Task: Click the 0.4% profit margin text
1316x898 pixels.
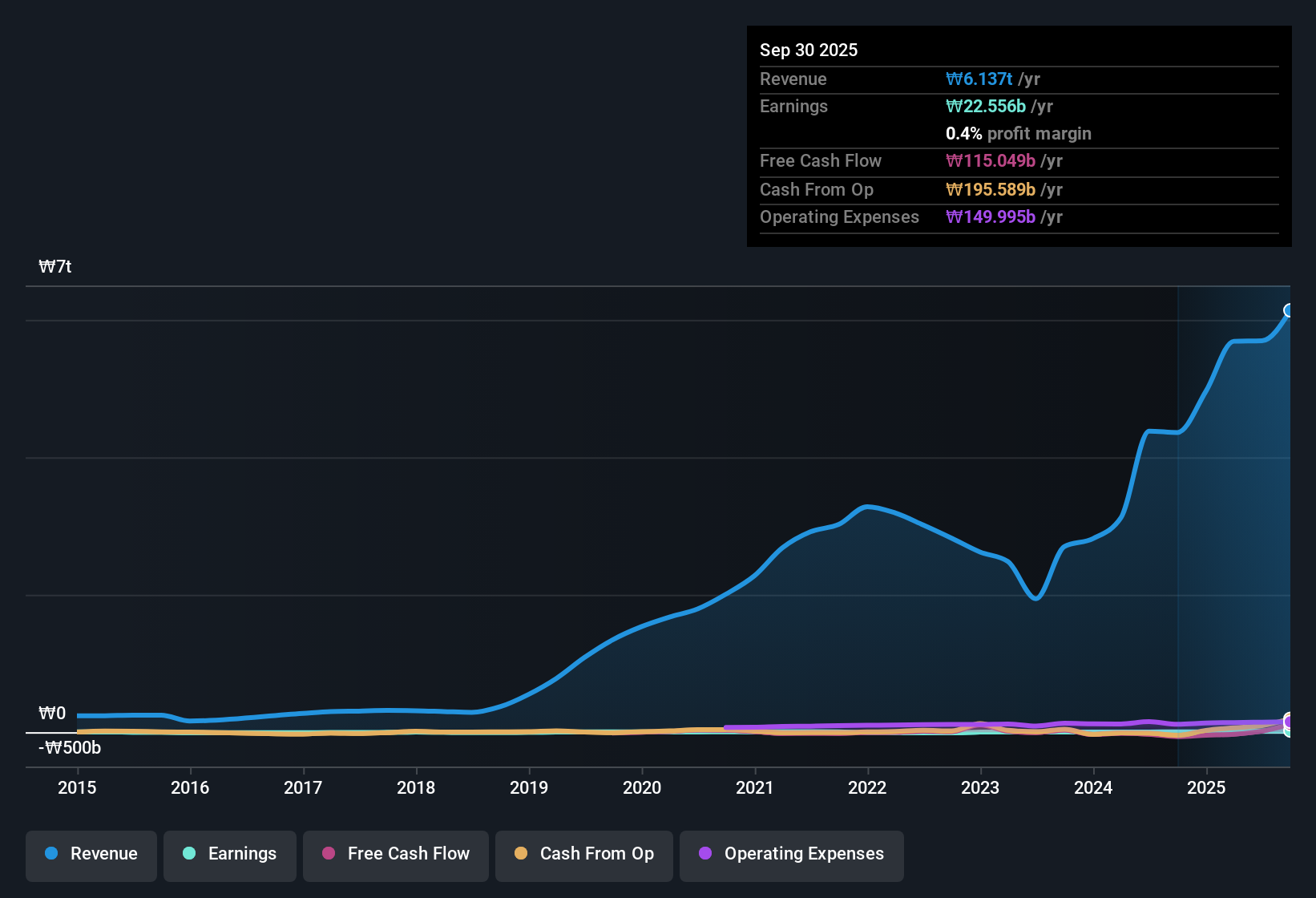Action: point(1018,134)
